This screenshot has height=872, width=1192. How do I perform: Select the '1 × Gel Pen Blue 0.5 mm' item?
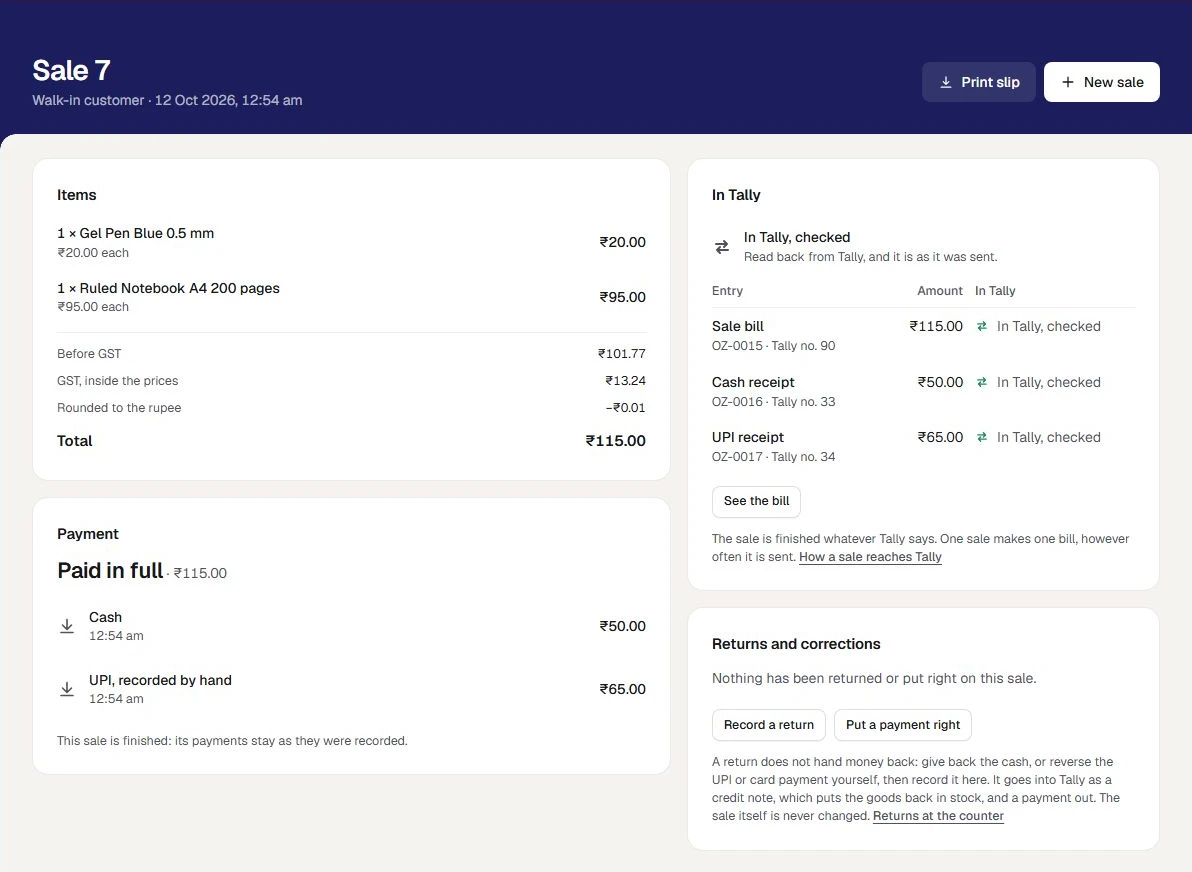pyautogui.click(x=135, y=233)
